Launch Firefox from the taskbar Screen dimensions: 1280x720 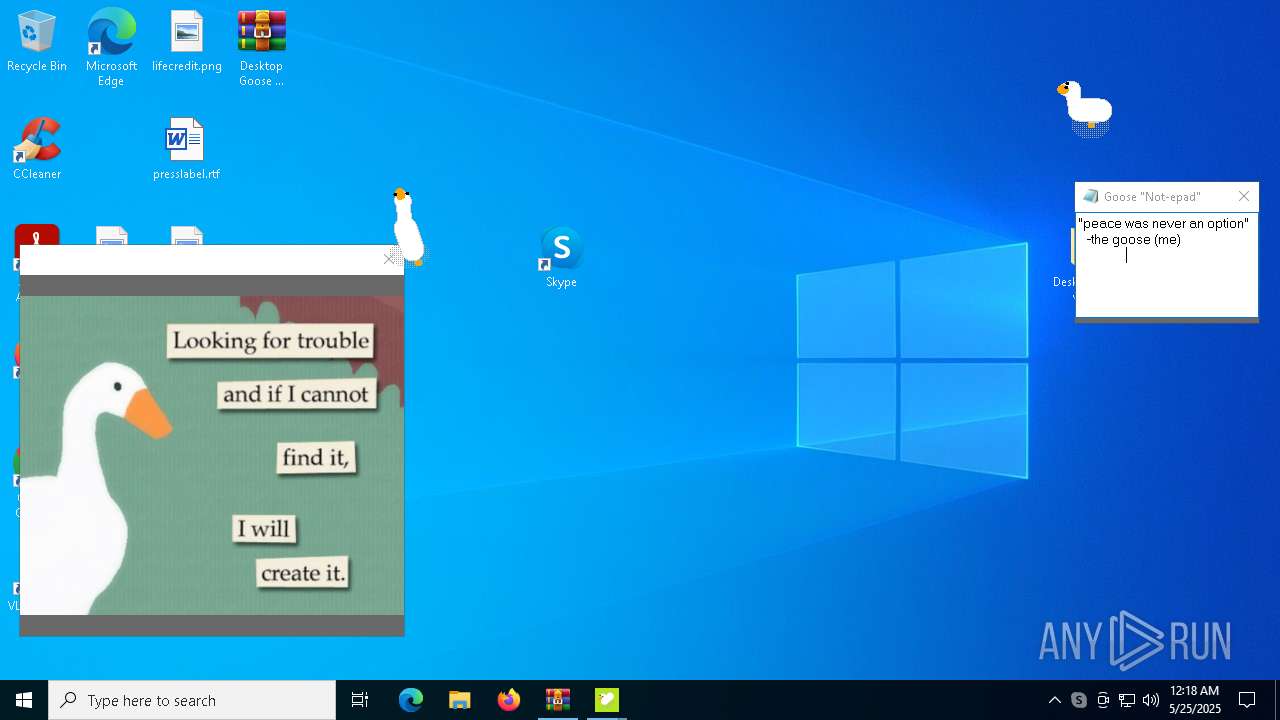509,700
